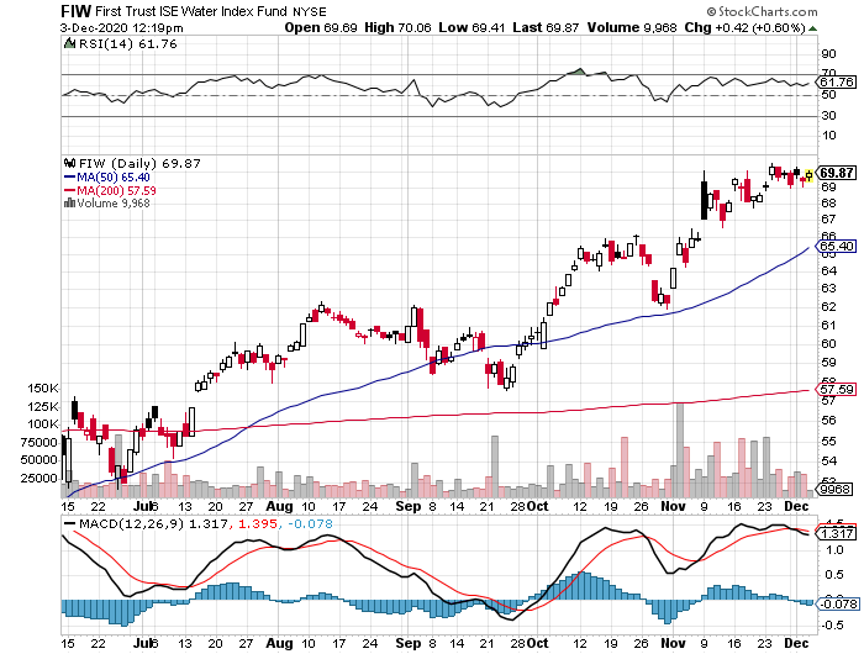864x654 pixels.
Task: Click the blue MA(50) 65.40 legend entry
Action: pyautogui.click(x=107, y=177)
